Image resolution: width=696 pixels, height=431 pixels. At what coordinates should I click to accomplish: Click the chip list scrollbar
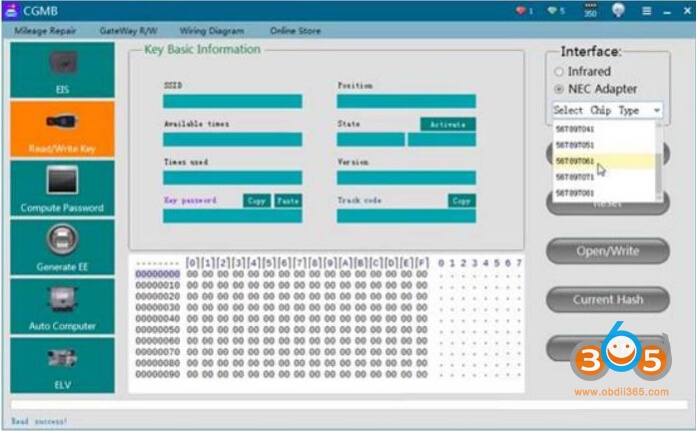(658, 160)
